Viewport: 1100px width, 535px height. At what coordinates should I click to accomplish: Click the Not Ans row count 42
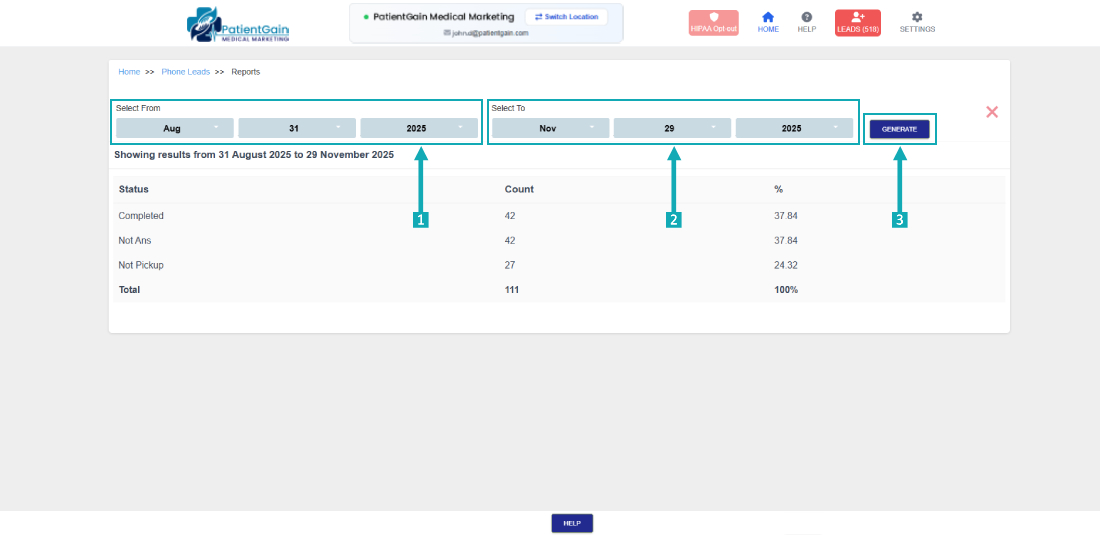point(510,241)
